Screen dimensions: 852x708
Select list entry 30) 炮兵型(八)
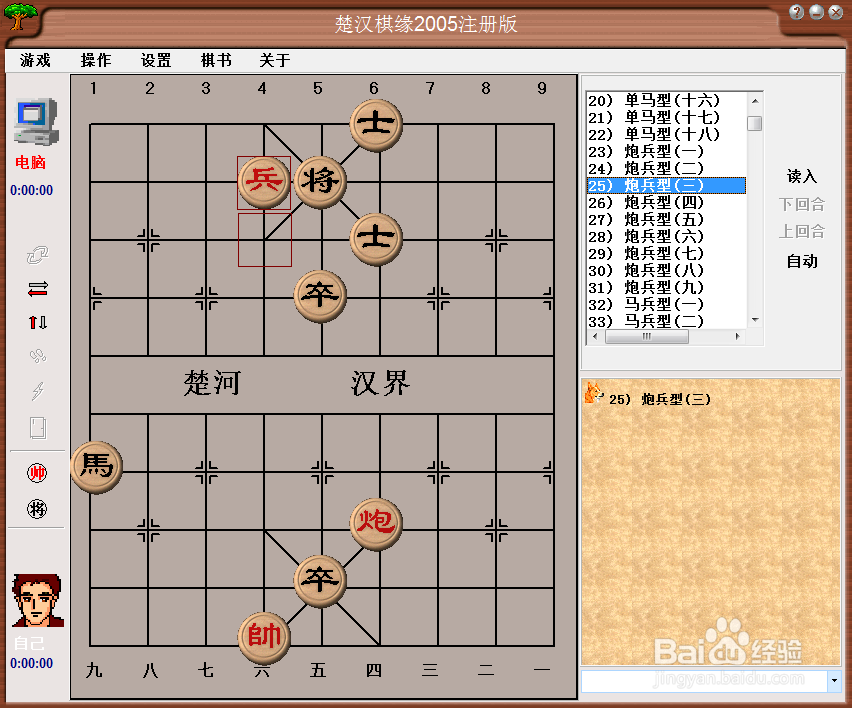click(x=666, y=270)
